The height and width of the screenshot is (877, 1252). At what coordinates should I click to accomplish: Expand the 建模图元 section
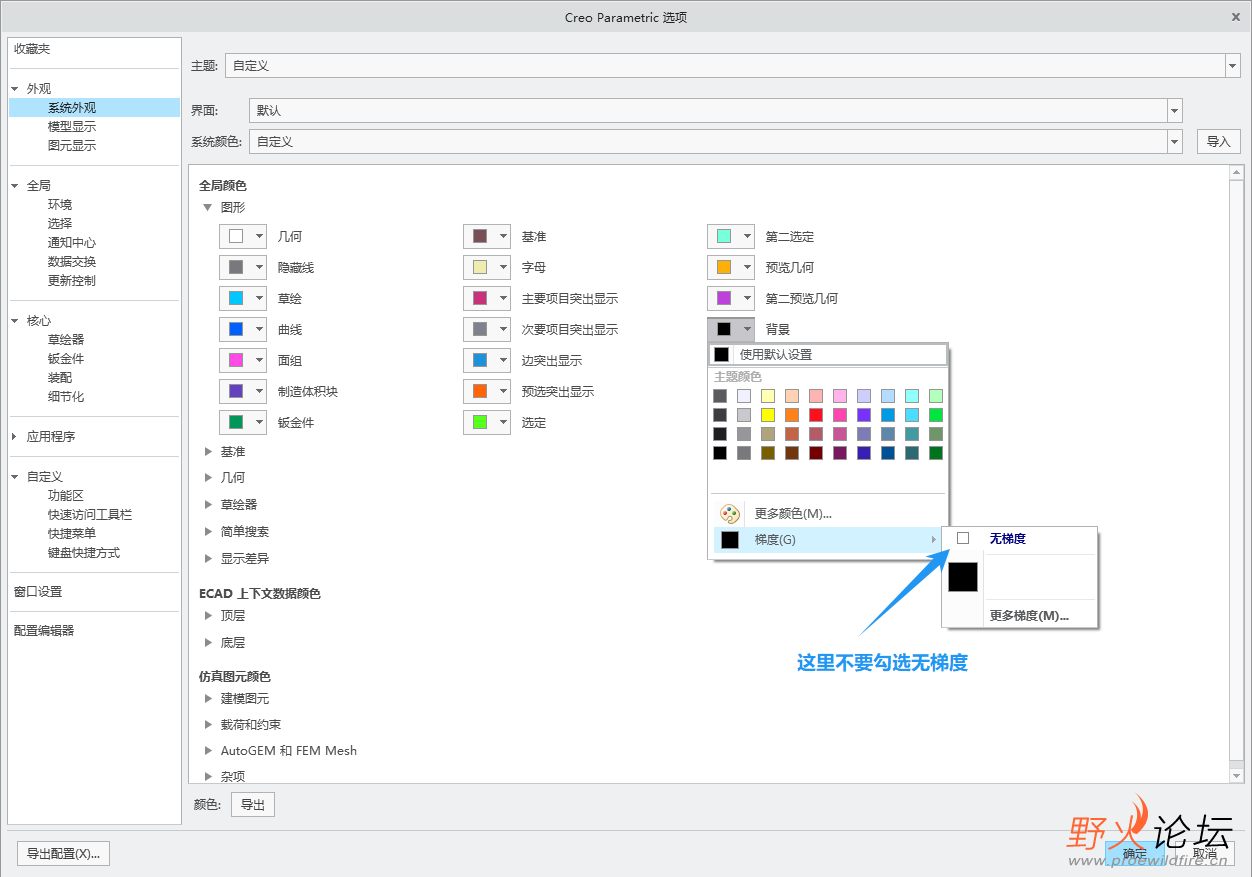[x=208, y=699]
